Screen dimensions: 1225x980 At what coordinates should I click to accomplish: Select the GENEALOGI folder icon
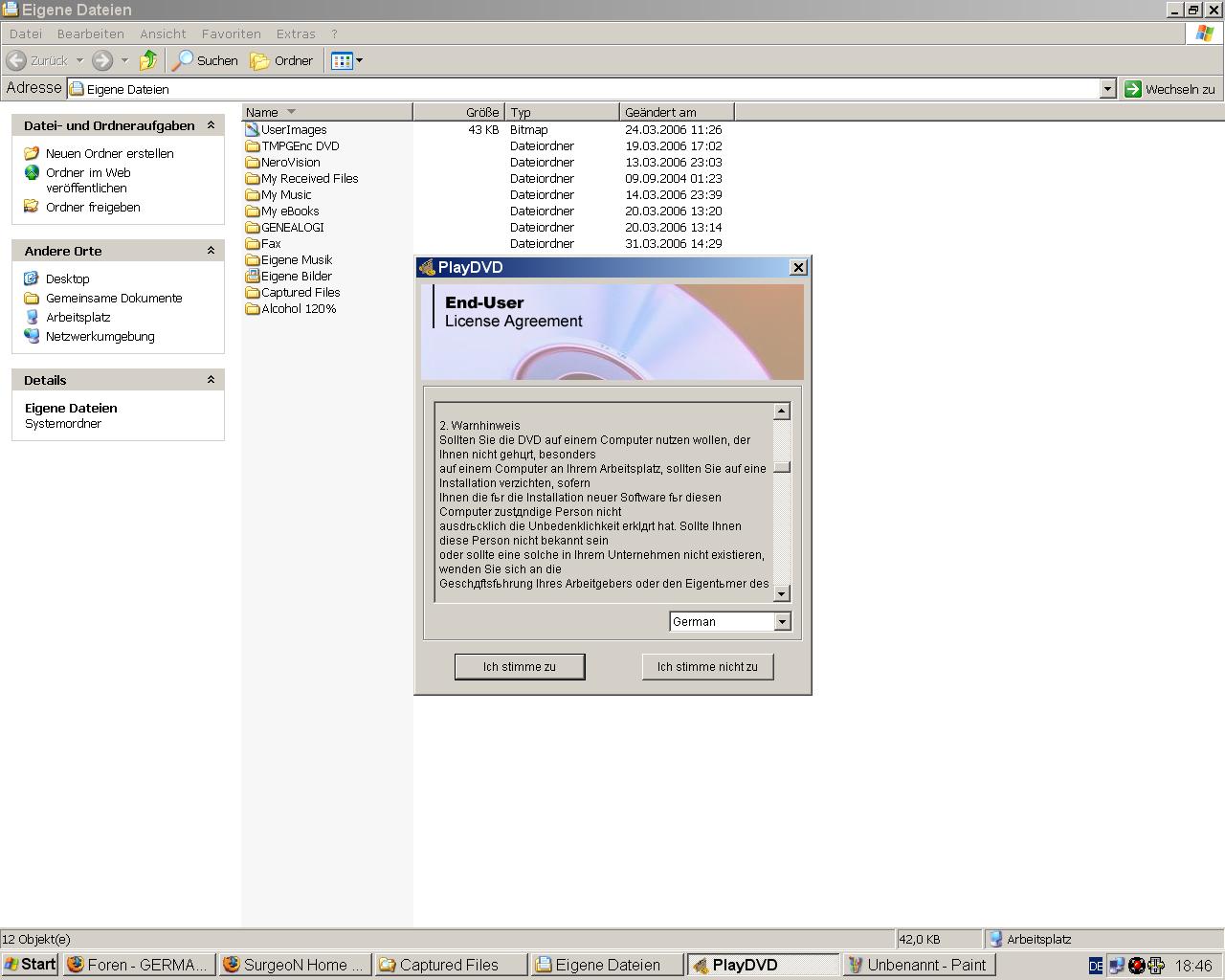pos(253,227)
